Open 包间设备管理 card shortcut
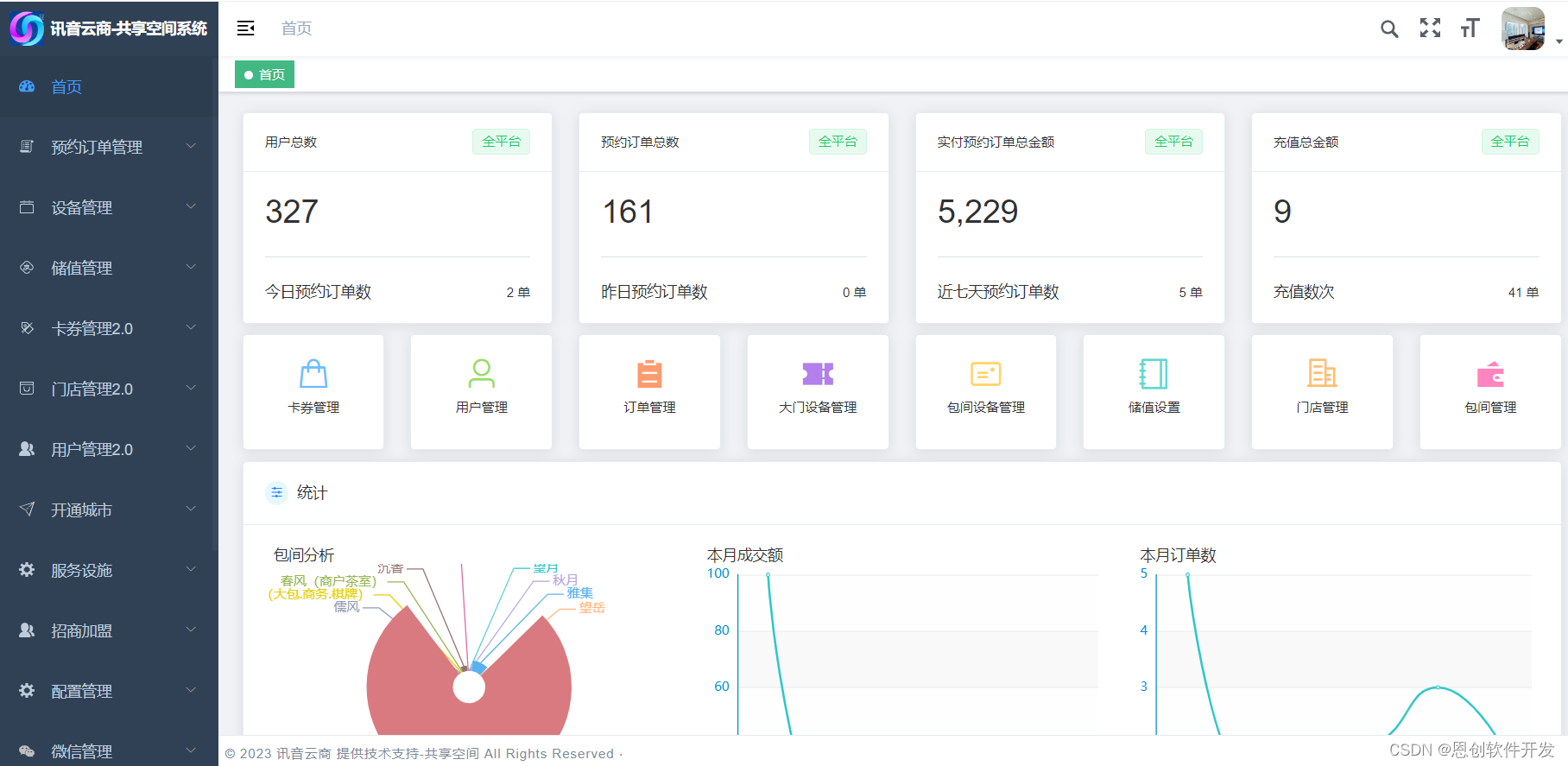Viewport: 1568px width, 766px height. pyautogui.click(x=986, y=391)
